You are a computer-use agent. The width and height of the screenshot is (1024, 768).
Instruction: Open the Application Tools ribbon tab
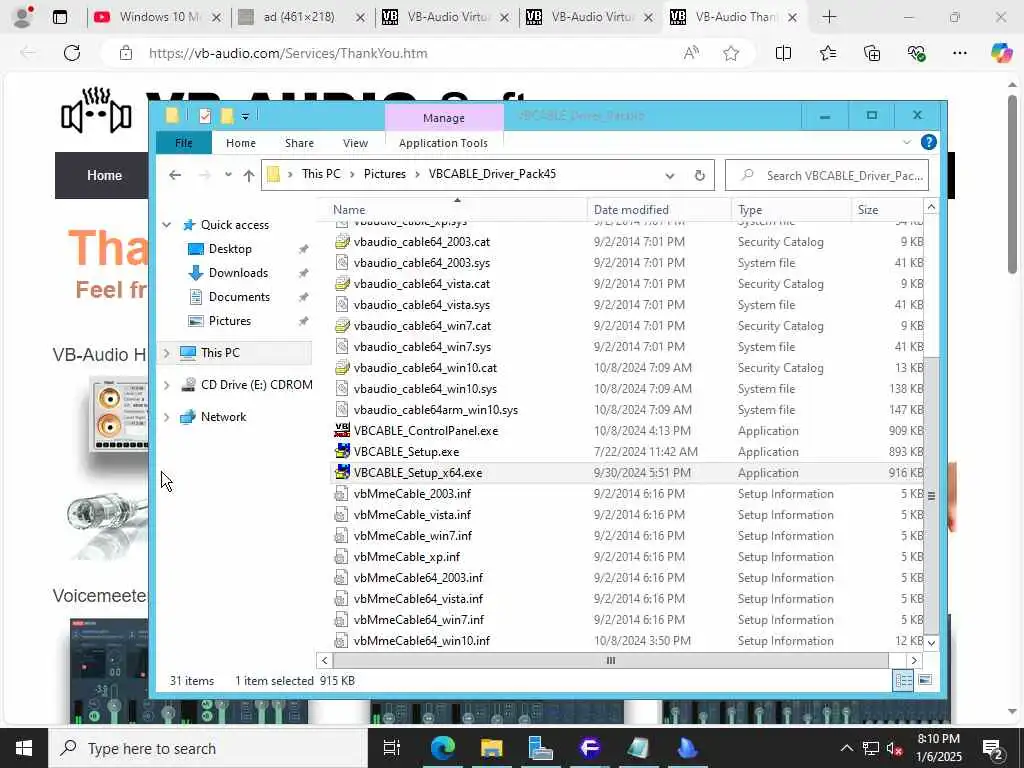point(443,143)
